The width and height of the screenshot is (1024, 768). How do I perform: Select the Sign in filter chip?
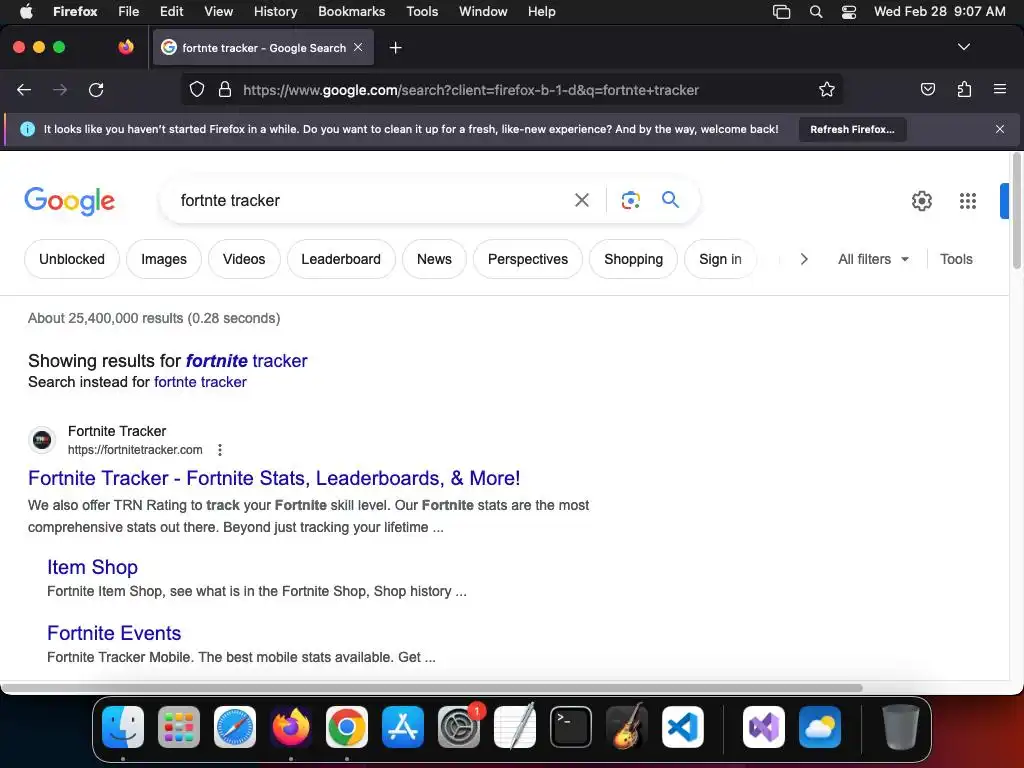[720, 259]
